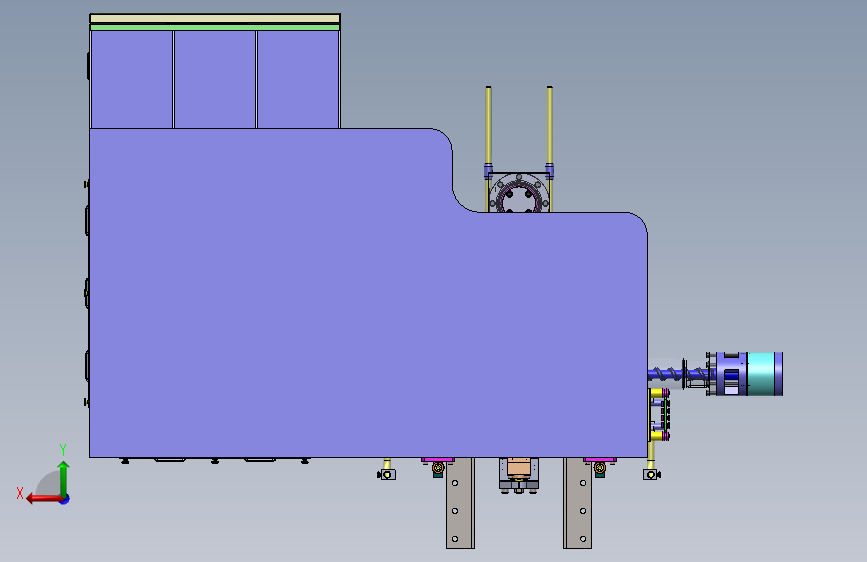Select the left gray mounting plate with holes
This screenshot has width=867, height=562.
460,503
